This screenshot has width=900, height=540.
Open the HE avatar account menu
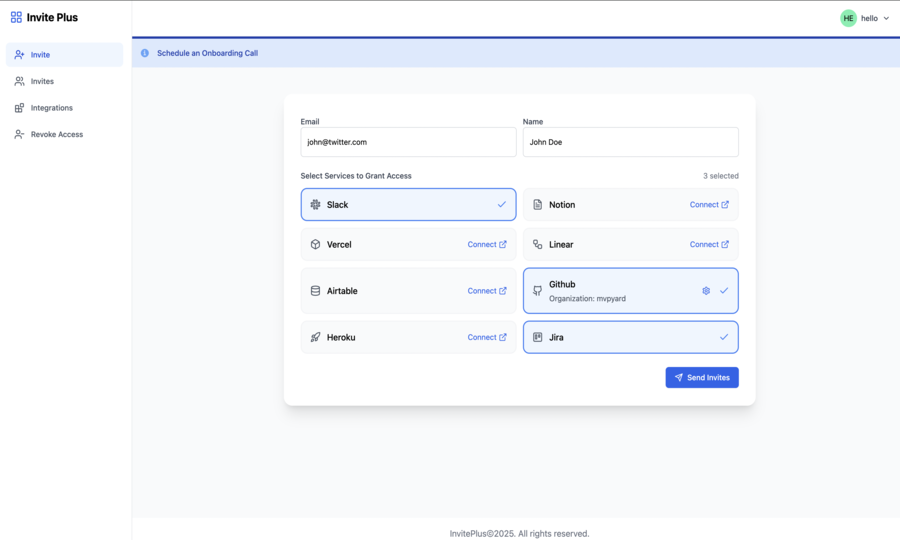pos(848,18)
